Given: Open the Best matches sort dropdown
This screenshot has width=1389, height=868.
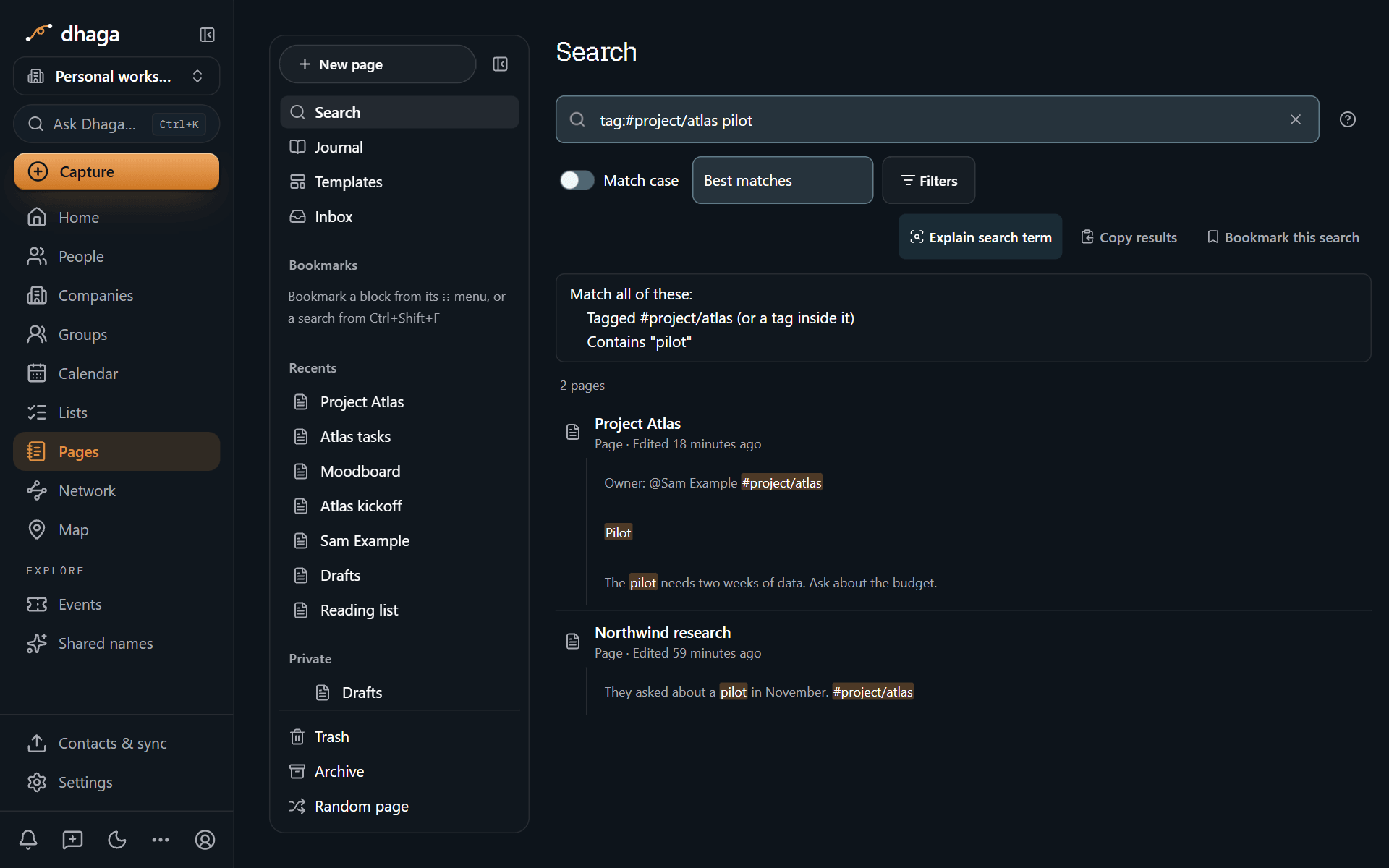Looking at the screenshot, I should tap(782, 180).
